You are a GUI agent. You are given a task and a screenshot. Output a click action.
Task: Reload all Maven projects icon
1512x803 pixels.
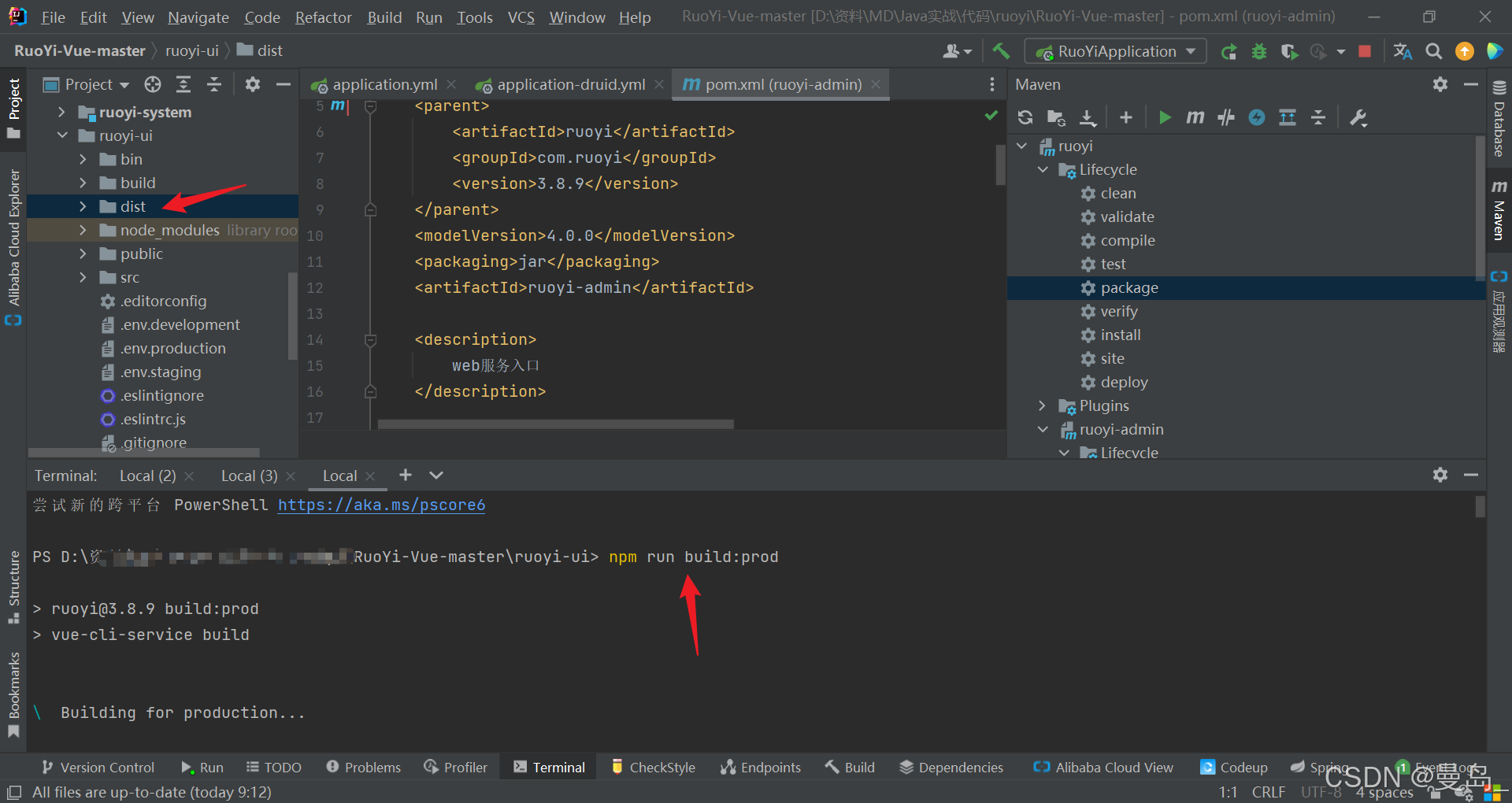(x=1025, y=117)
